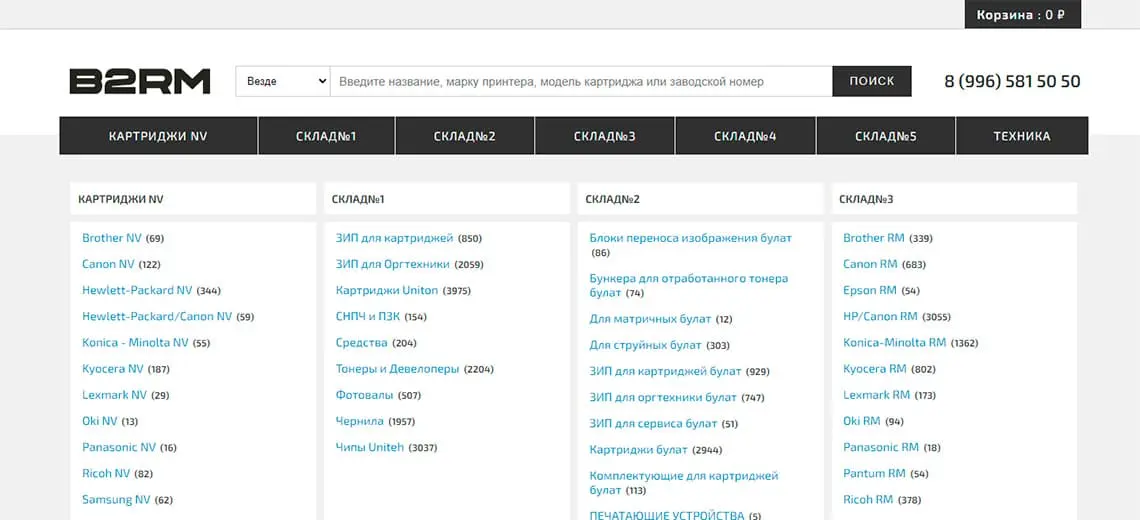Click the B2RM logo
This screenshot has height=520, width=1140.
coord(140,81)
